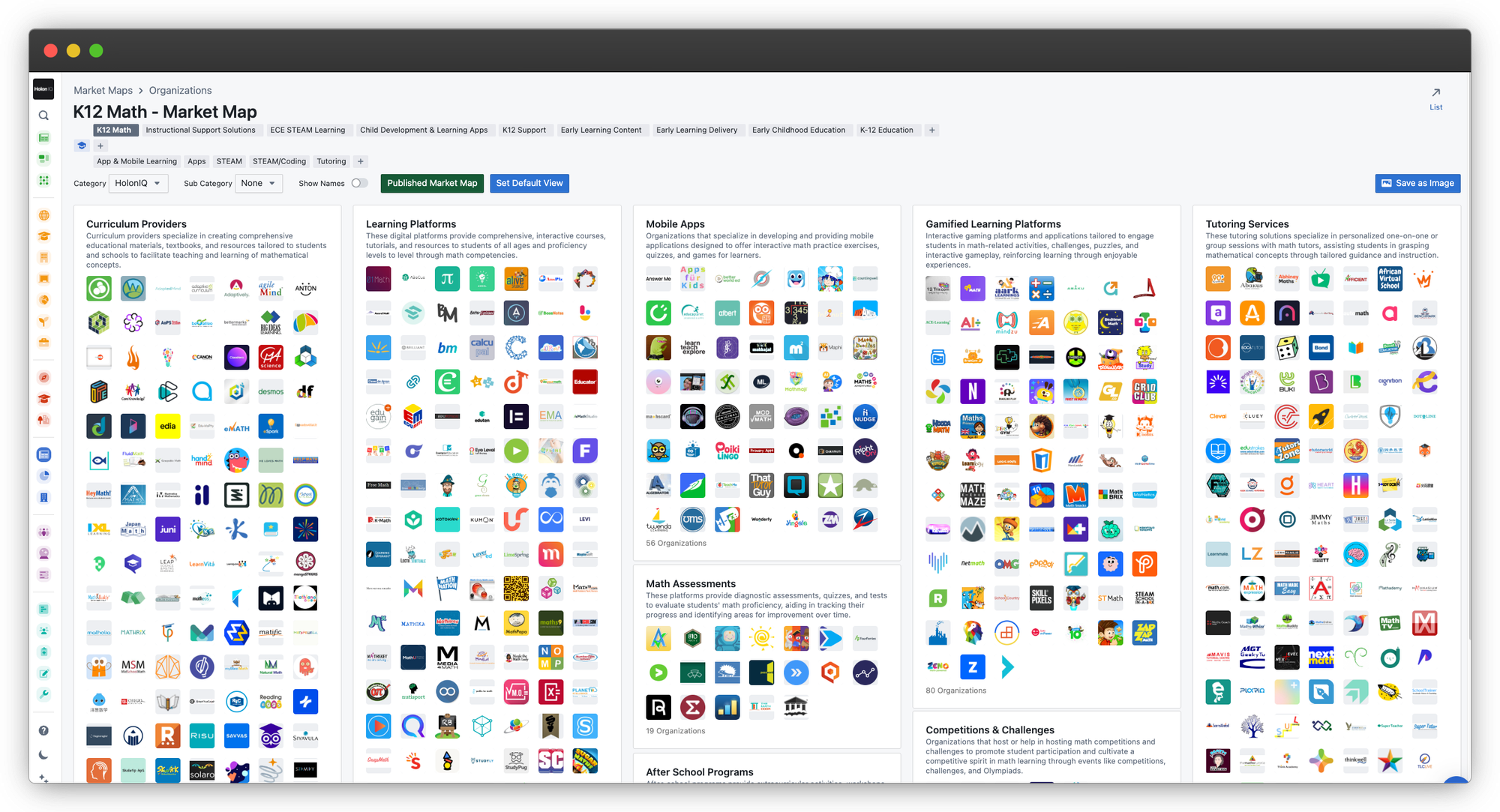Open the help question mark icon
The width and height of the screenshot is (1500, 812).
tap(43, 730)
